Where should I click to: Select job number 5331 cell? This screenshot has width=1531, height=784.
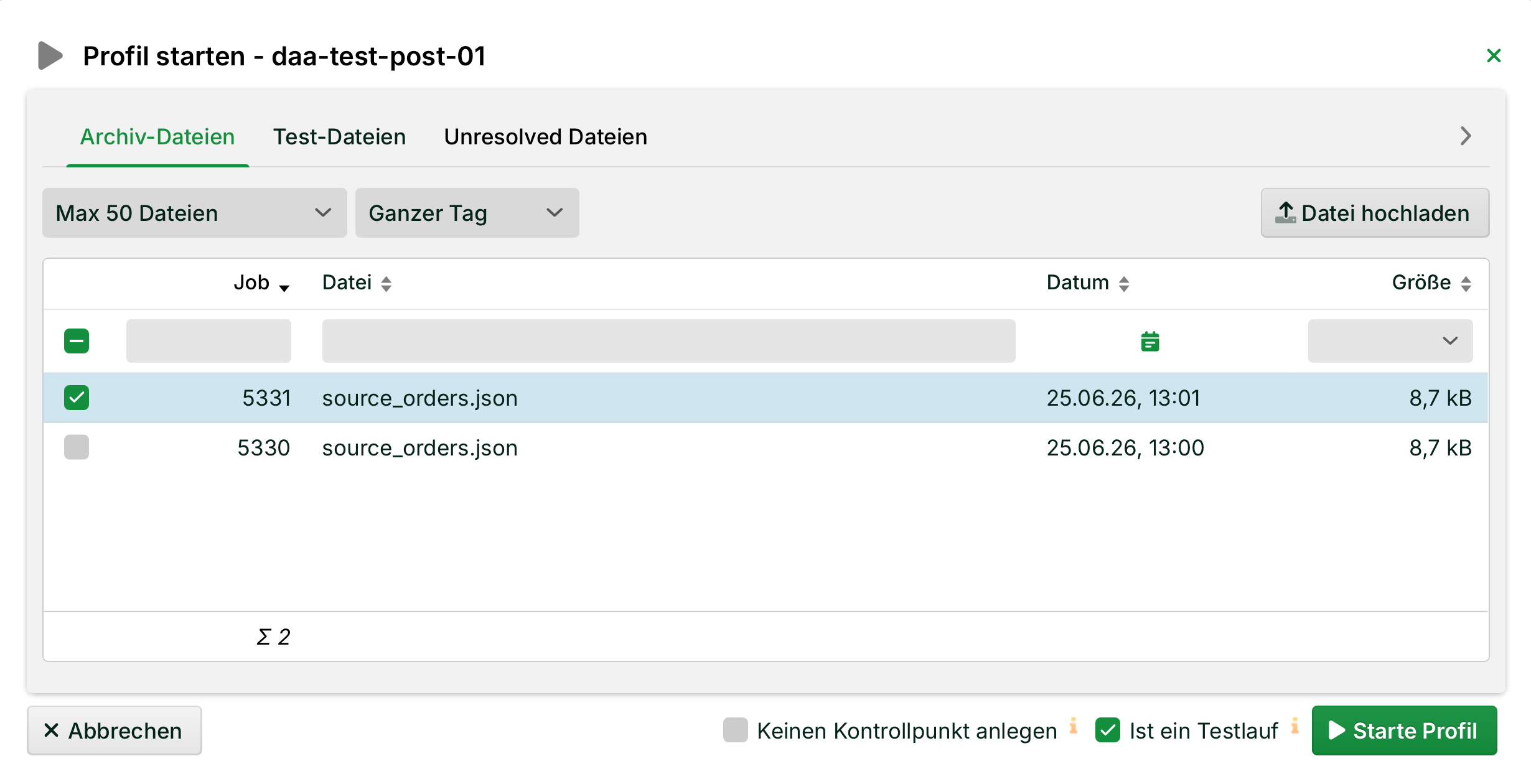point(266,398)
